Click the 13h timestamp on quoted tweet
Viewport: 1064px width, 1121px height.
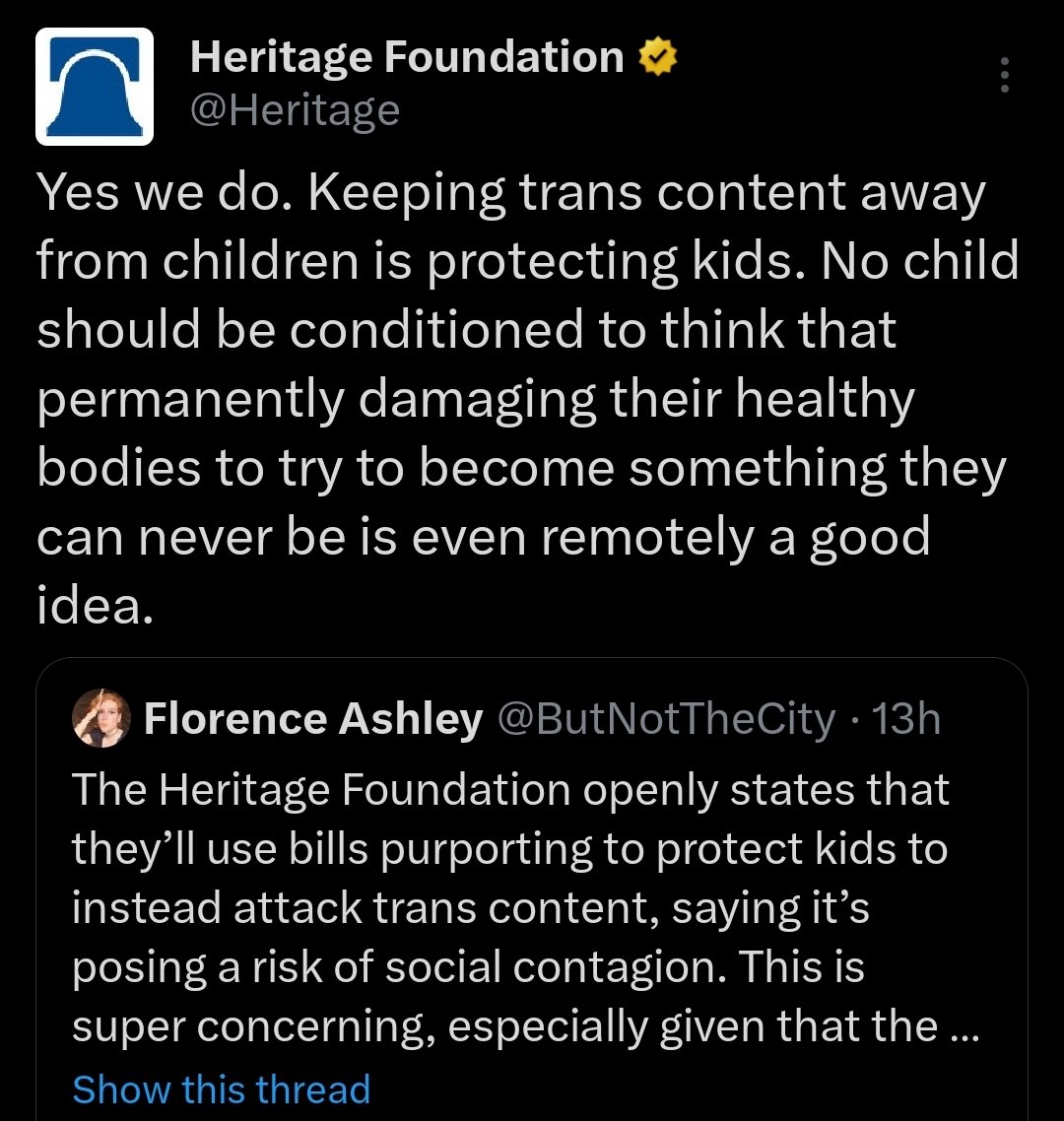point(906,720)
